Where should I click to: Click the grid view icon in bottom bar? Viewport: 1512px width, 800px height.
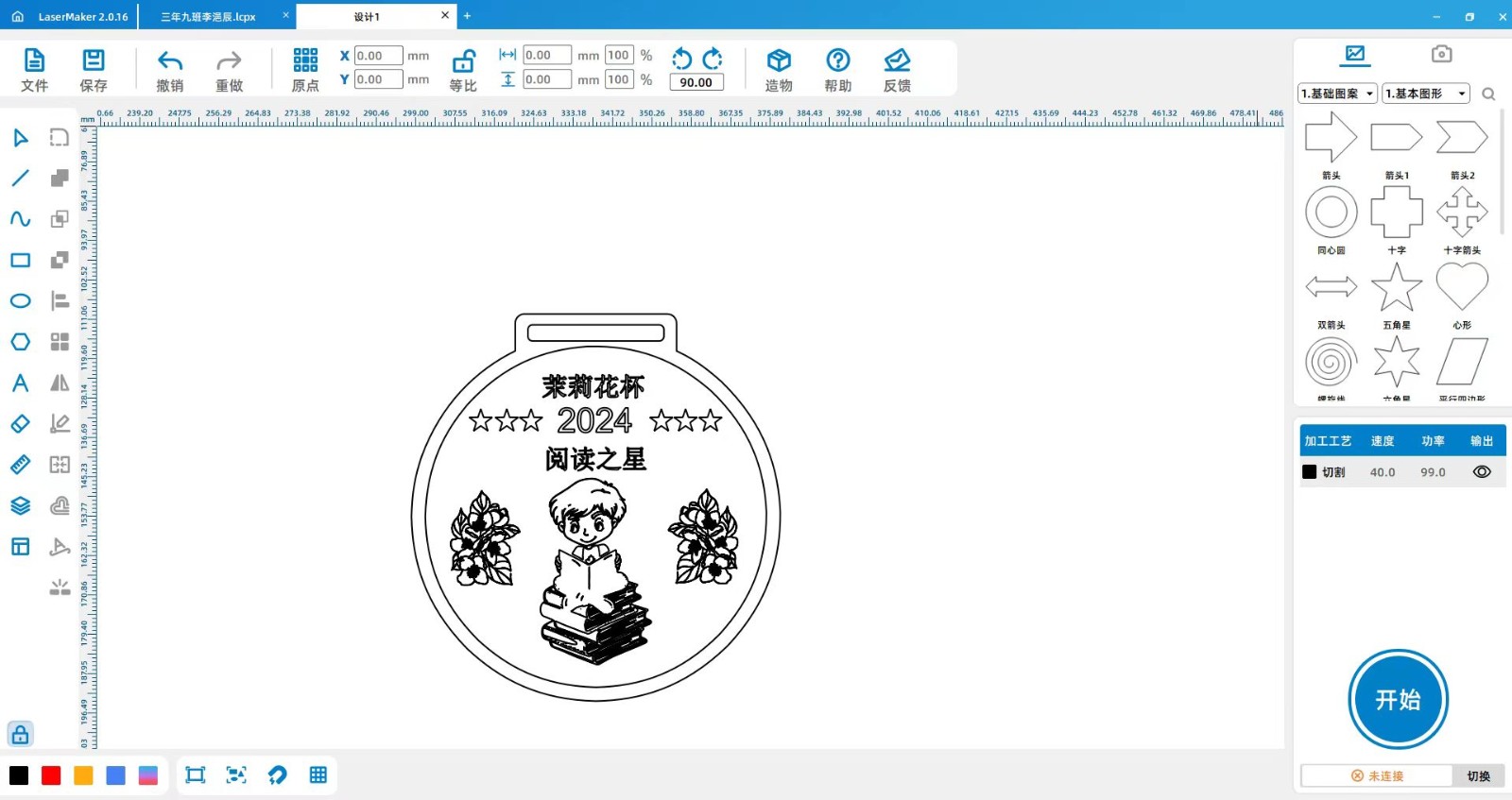click(x=318, y=775)
